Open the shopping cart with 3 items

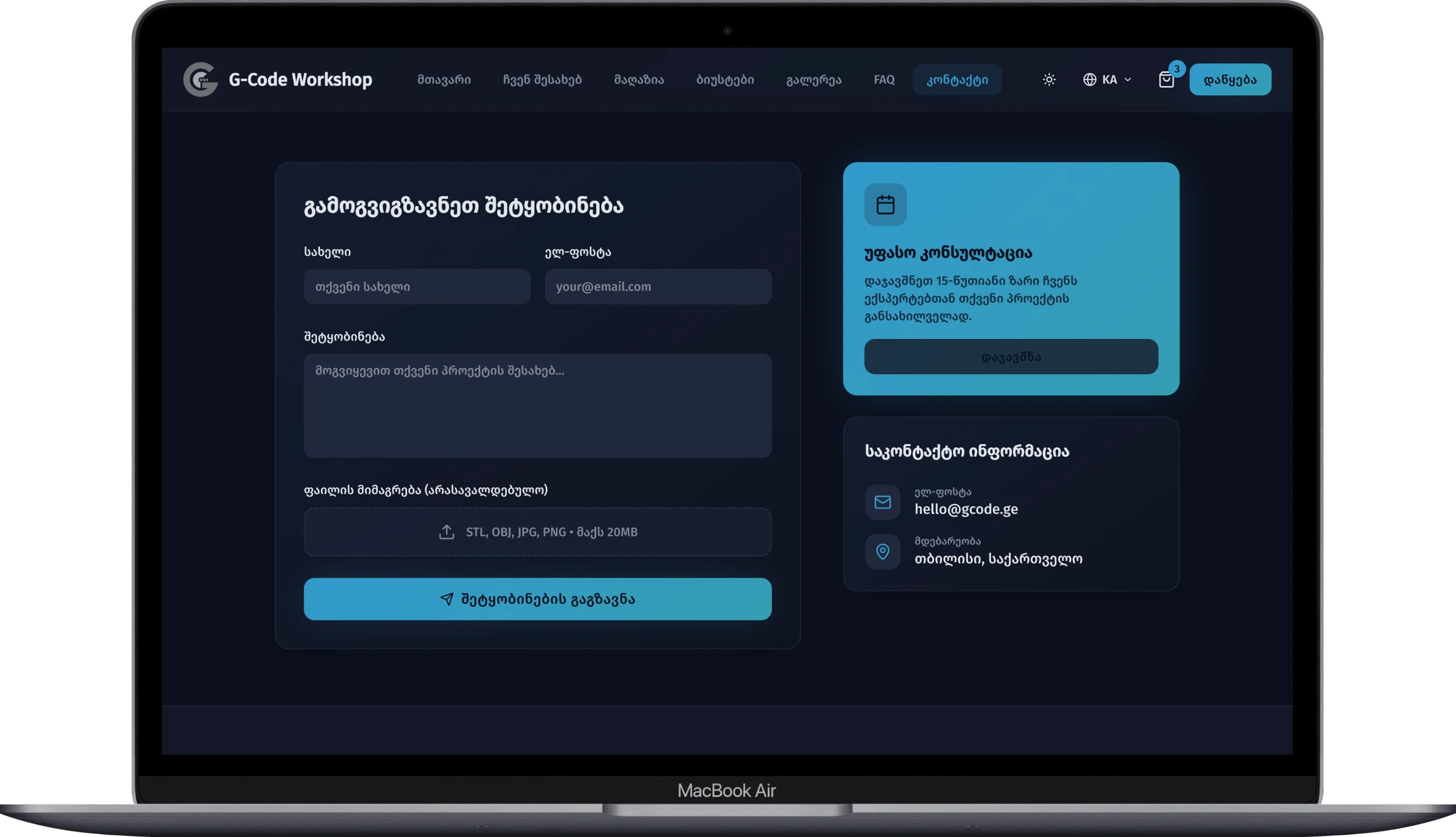tap(1166, 79)
